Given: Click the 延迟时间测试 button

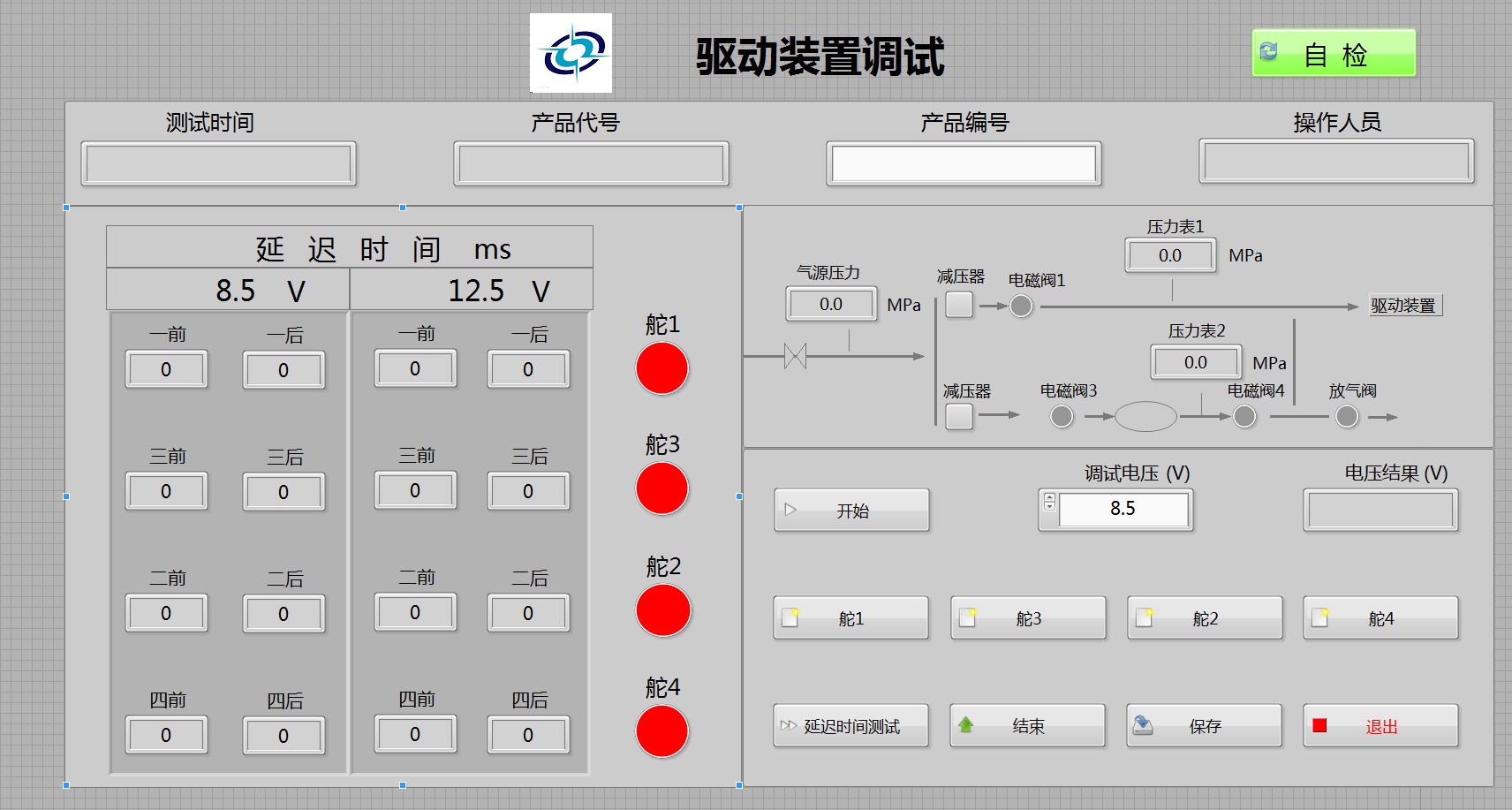Looking at the screenshot, I should click(x=851, y=726).
